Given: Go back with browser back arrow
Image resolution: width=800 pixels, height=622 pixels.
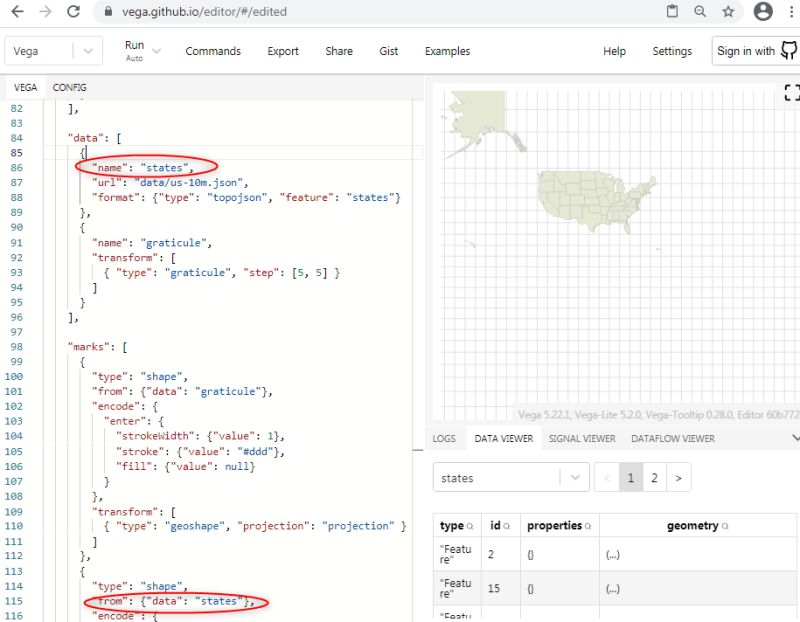Looking at the screenshot, I should click(x=17, y=11).
